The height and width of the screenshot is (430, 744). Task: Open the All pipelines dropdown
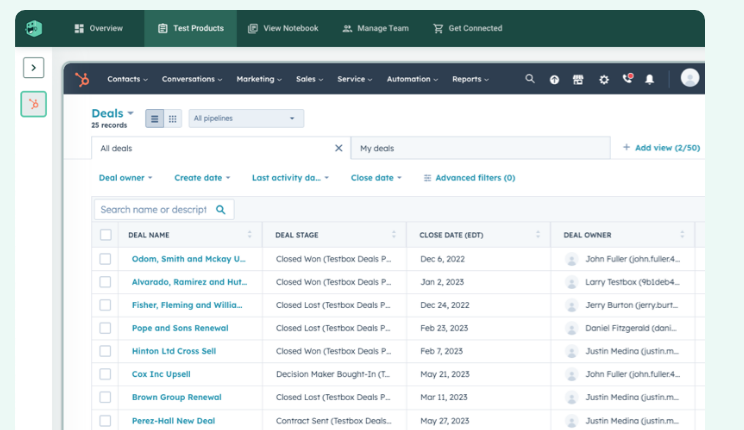[246, 118]
